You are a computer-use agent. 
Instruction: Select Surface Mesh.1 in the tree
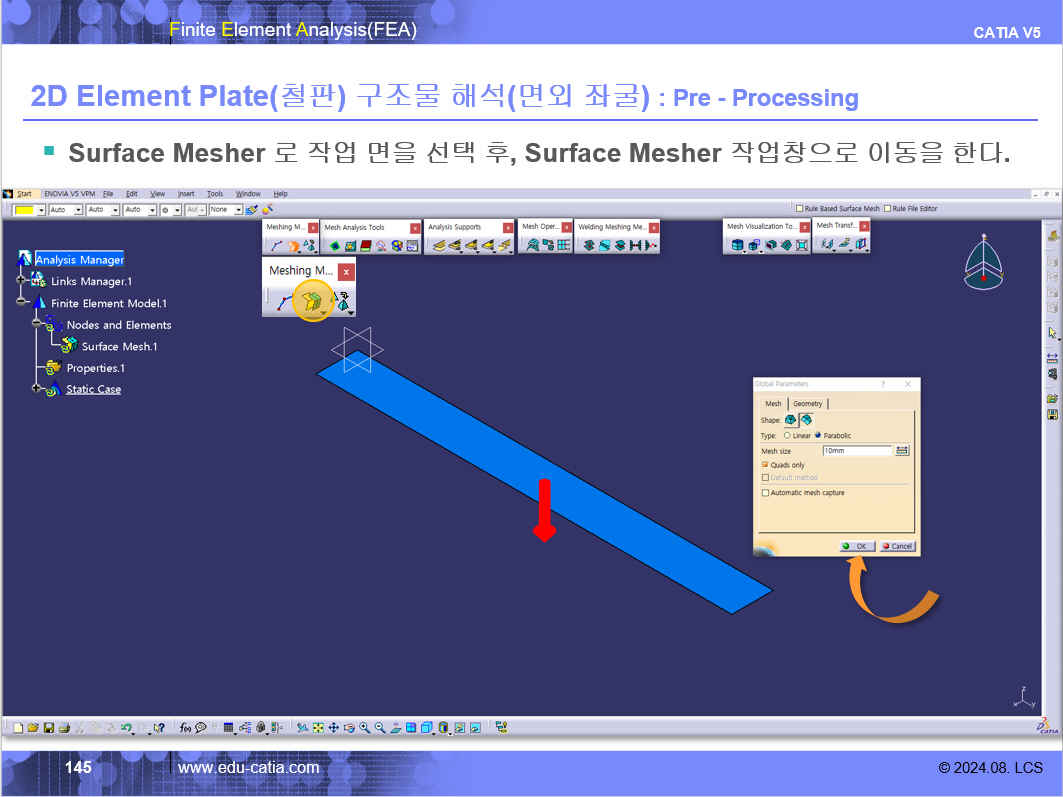point(119,346)
